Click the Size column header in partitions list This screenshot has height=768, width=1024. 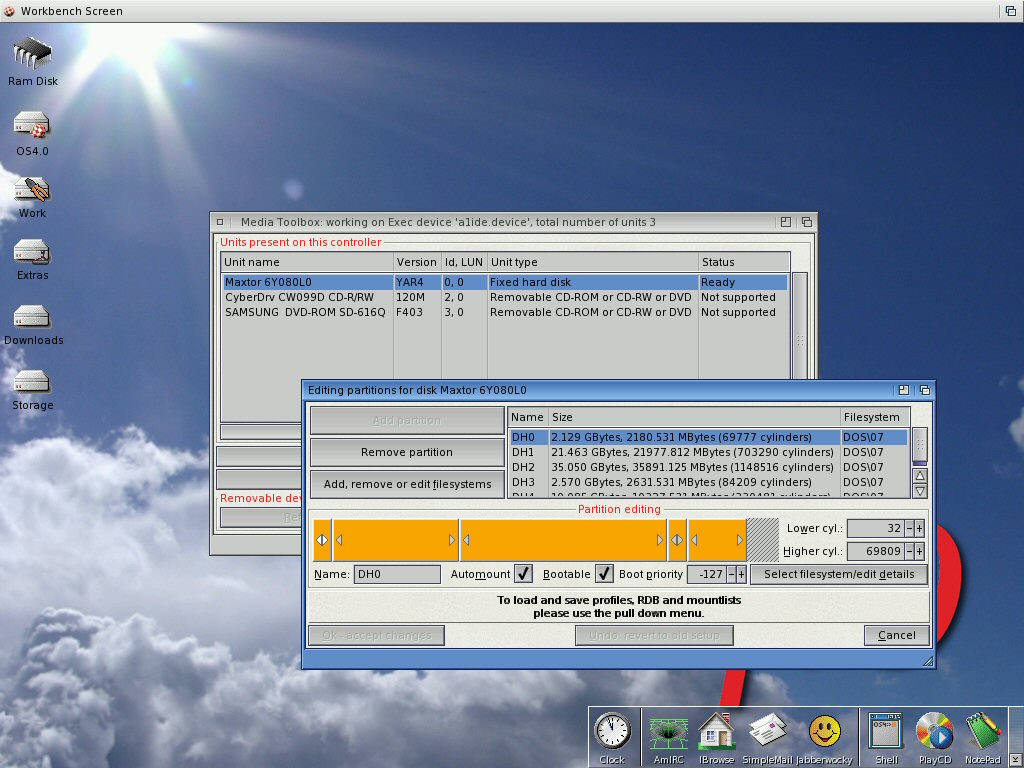point(694,417)
